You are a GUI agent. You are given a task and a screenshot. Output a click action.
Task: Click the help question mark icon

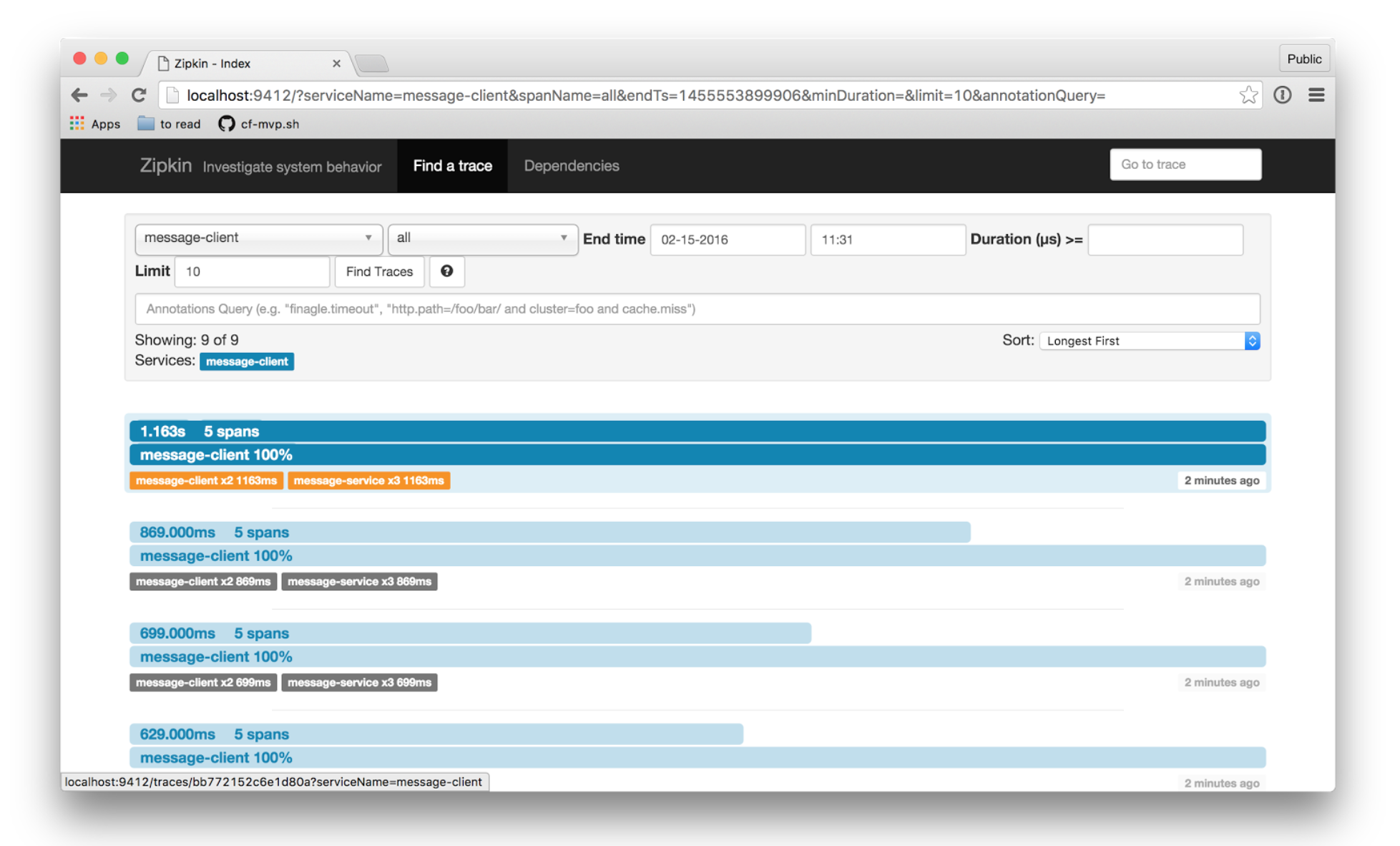pos(446,271)
